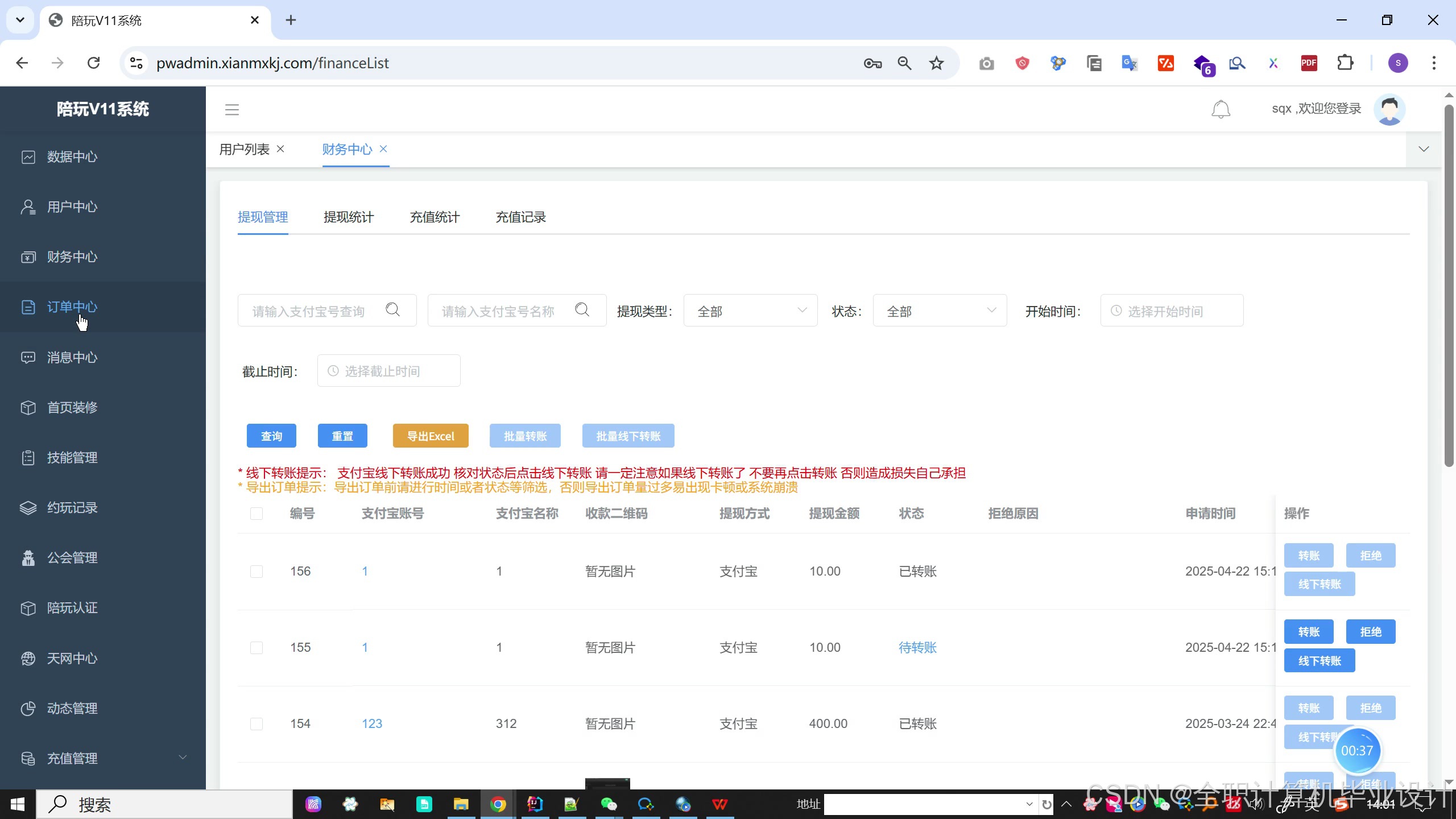Viewport: 1456px width, 819px height.
Task: Click the user avatar icon
Action: click(x=1389, y=109)
